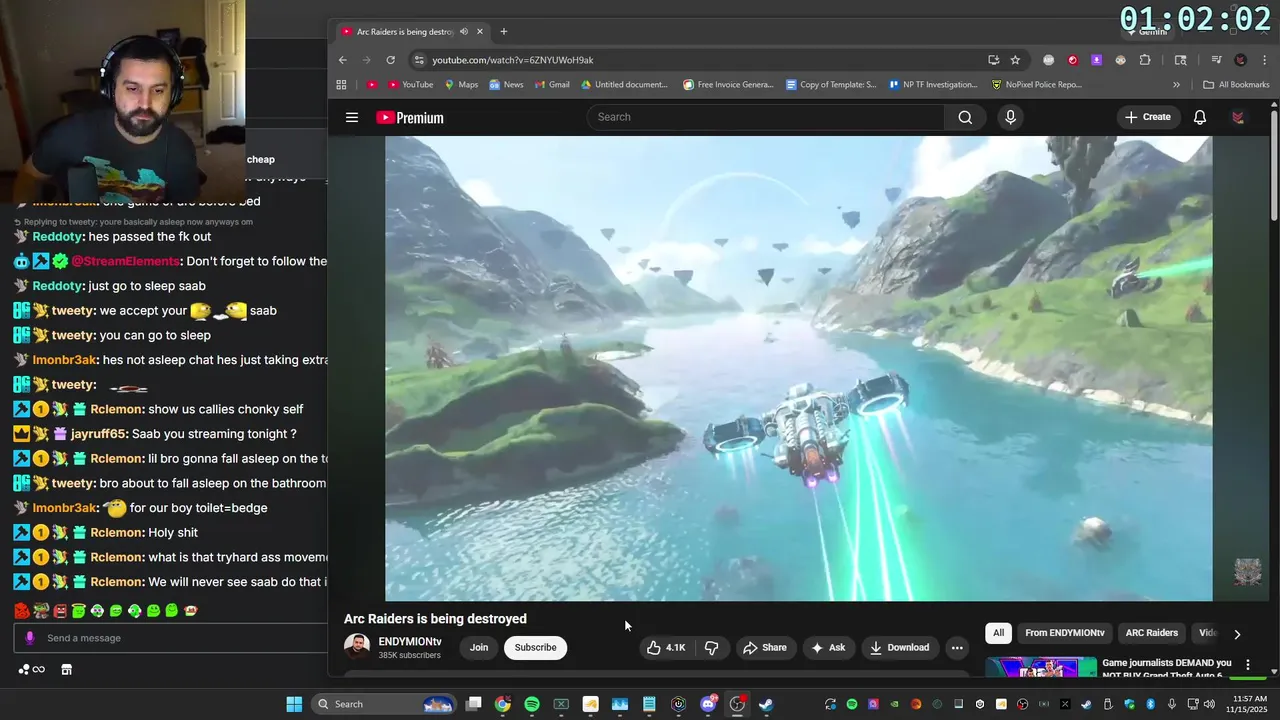The image size is (1280, 720).
Task: Open YouTube notifications bell
Action: tap(1200, 117)
